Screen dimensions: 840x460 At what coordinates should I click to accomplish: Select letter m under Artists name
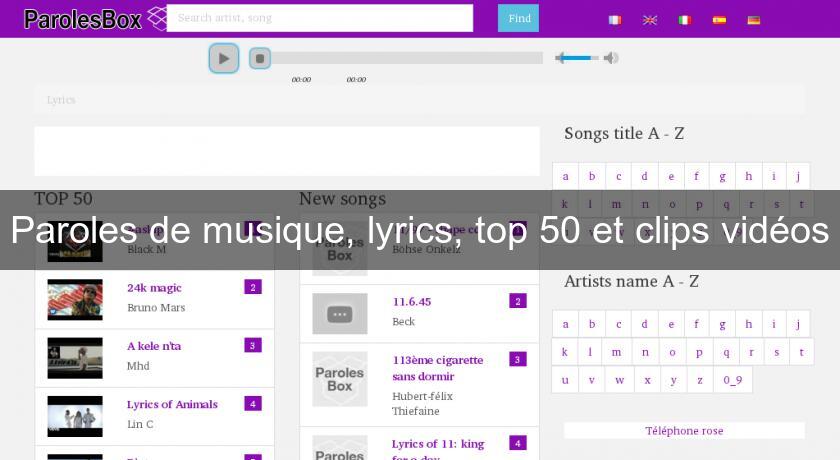617,352
